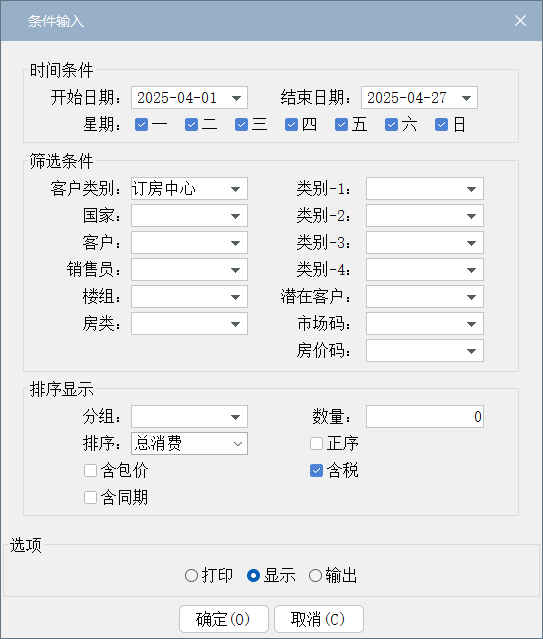
Task: Disable the 含税 checkbox
Action: click(316, 471)
